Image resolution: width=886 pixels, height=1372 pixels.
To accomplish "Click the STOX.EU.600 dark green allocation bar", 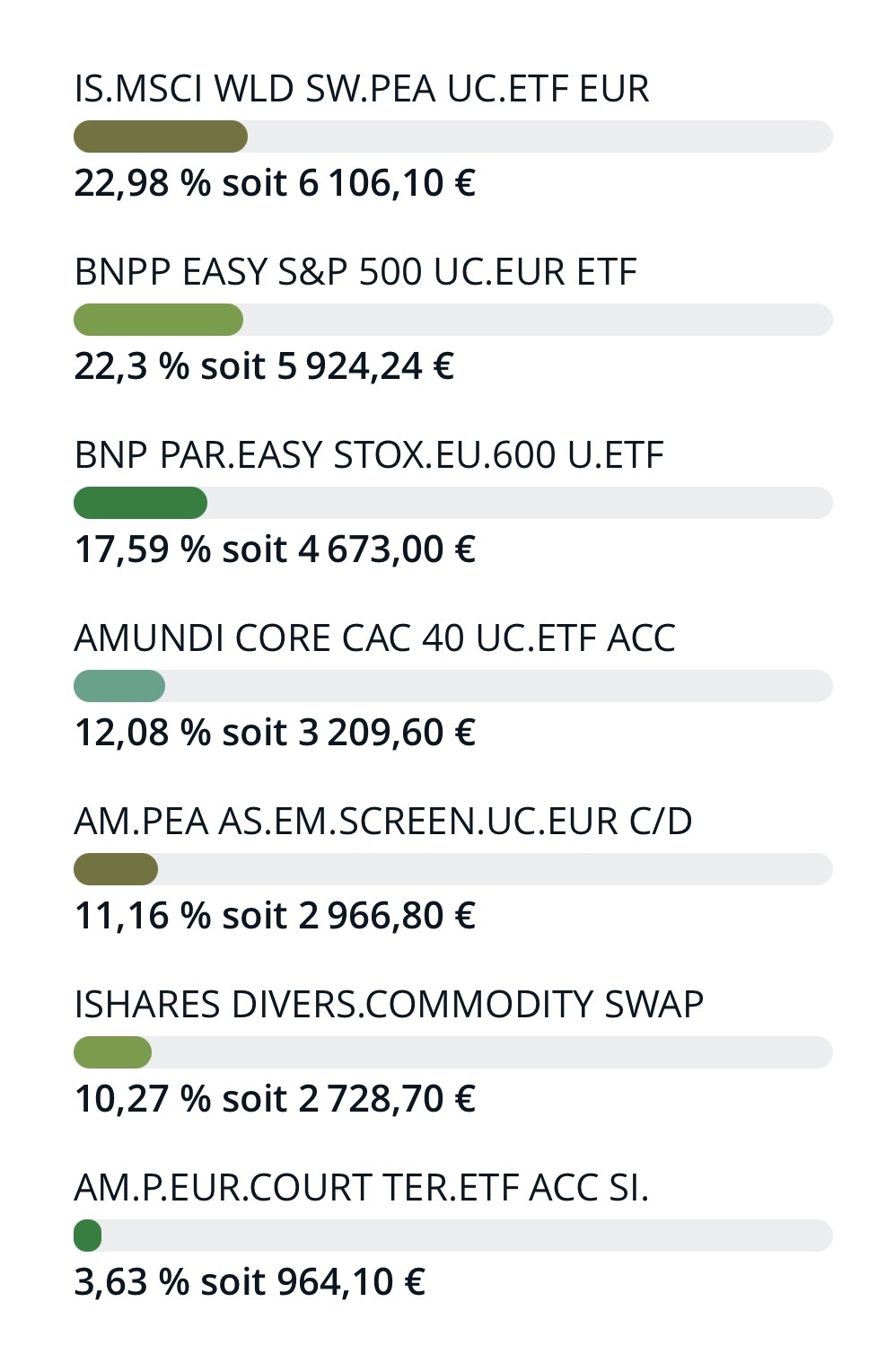I will pyautogui.click(x=140, y=503).
